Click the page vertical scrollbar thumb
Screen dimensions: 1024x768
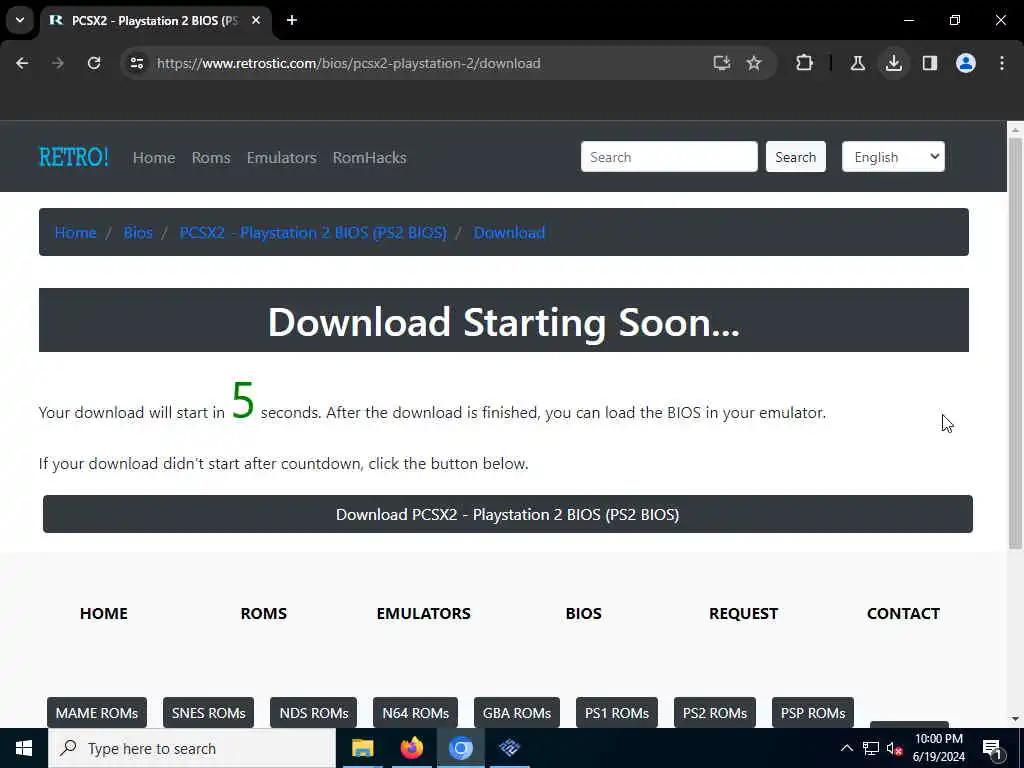click(1016, 343)
